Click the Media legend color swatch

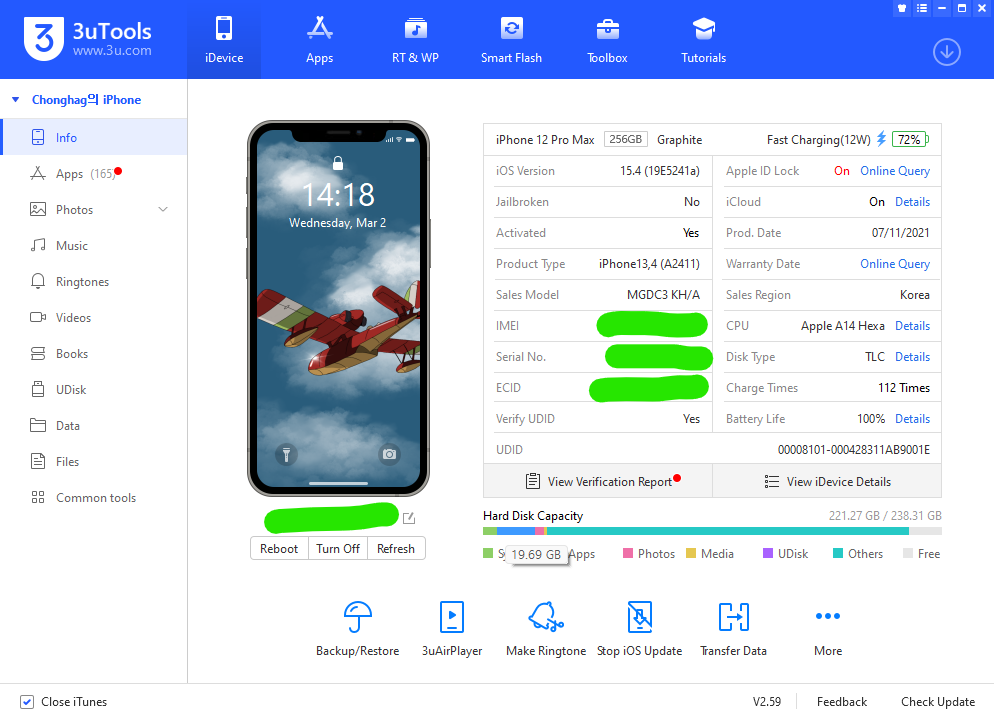[x=691, y=554]
